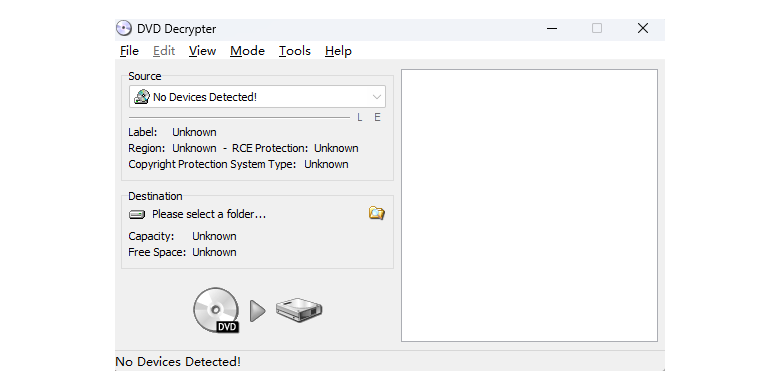Screen dimensions: 780x390
Task: Click "Please select a folder…" text
Action: point(209,214)
